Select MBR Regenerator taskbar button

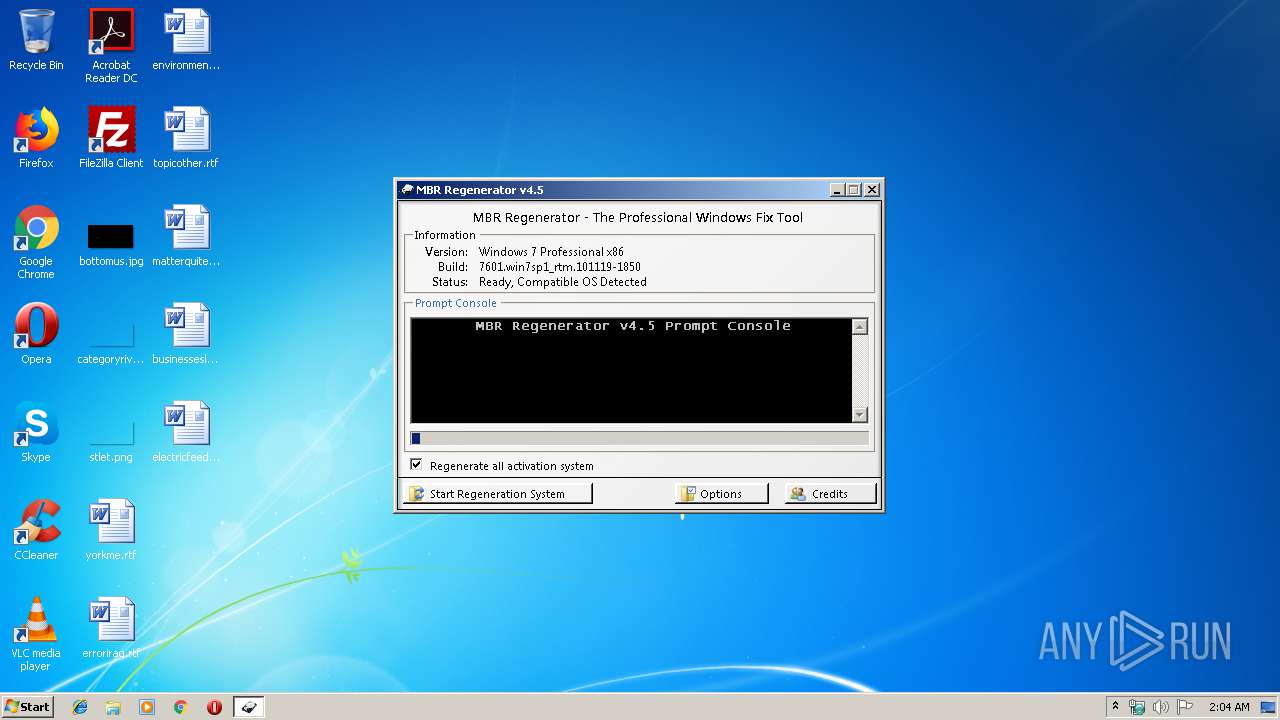[x=248, y=707]
